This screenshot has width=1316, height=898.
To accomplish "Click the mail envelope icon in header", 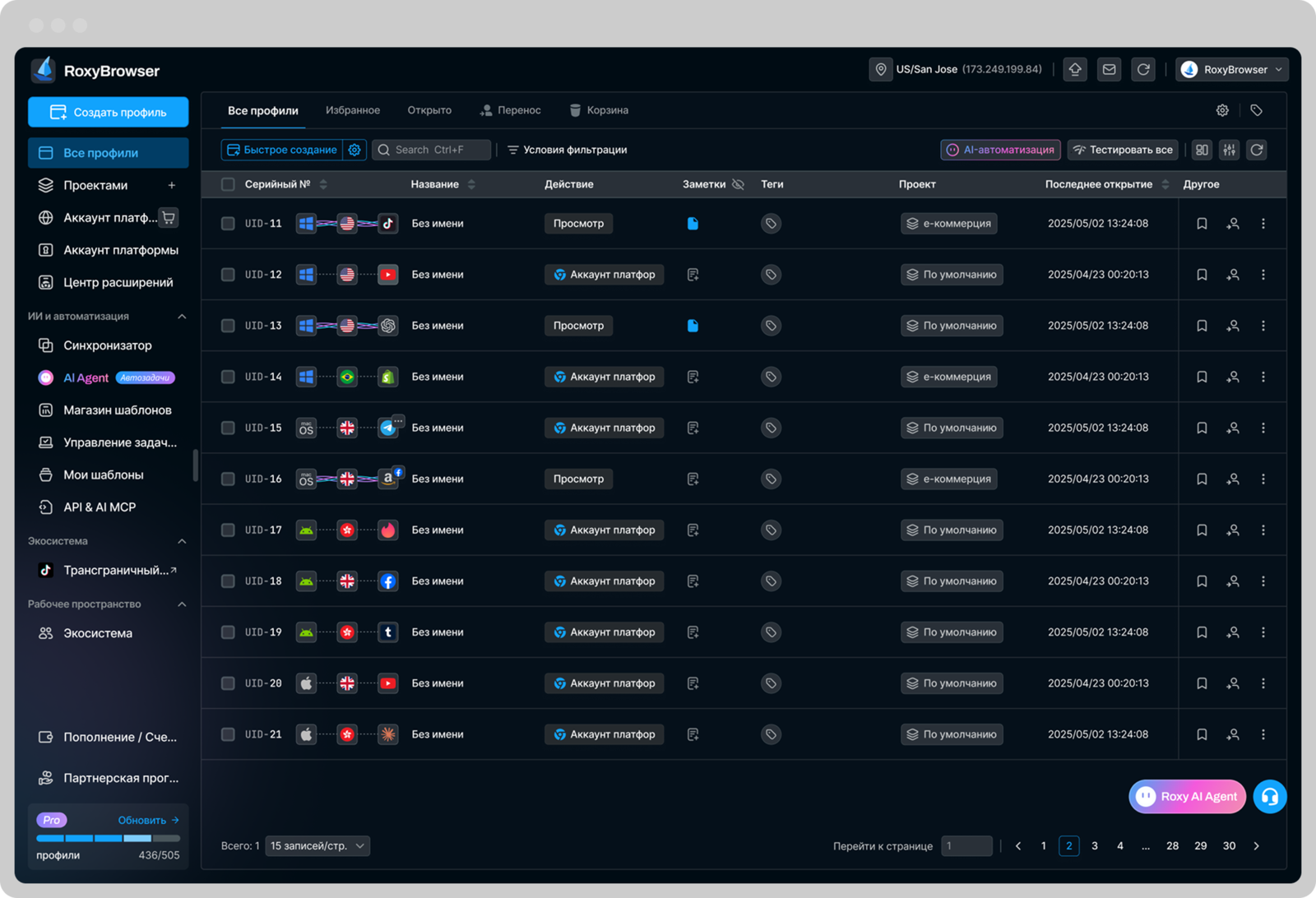I will [x=1109, y=70].
